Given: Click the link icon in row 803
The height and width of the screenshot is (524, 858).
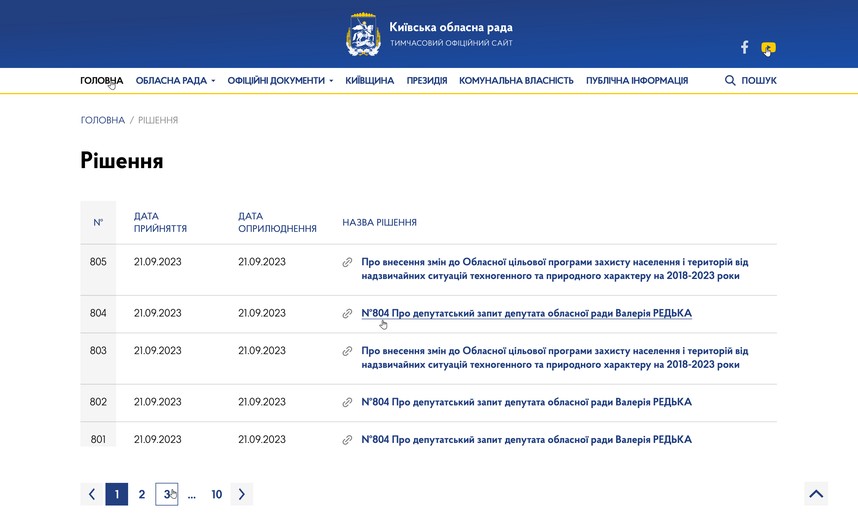Looking at the screenshot, I should pyautogui.click(x=347, y=351).
